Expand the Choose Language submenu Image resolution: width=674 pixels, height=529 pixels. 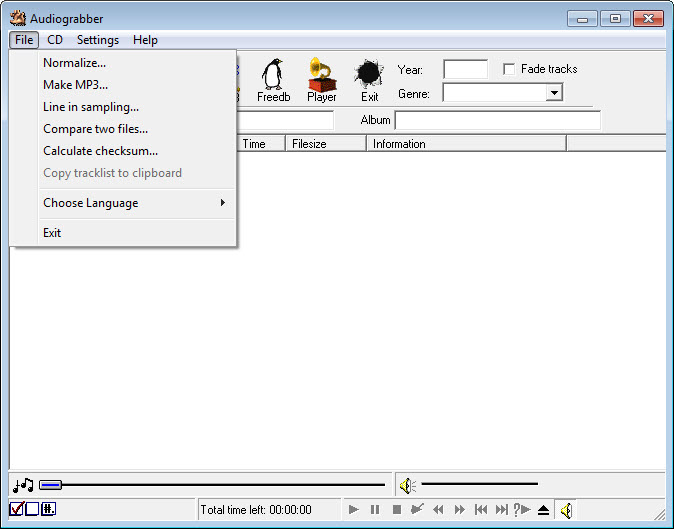pyautogui.click(x=137, y=203)
